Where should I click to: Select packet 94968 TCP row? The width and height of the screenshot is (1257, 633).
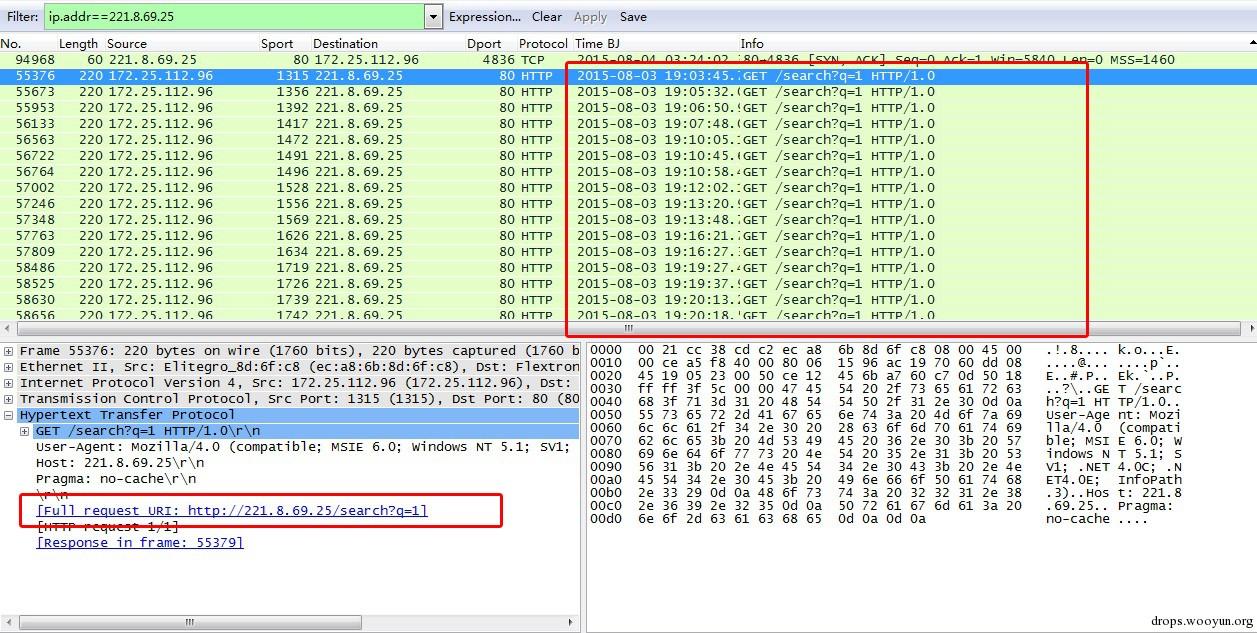(628, 60)
